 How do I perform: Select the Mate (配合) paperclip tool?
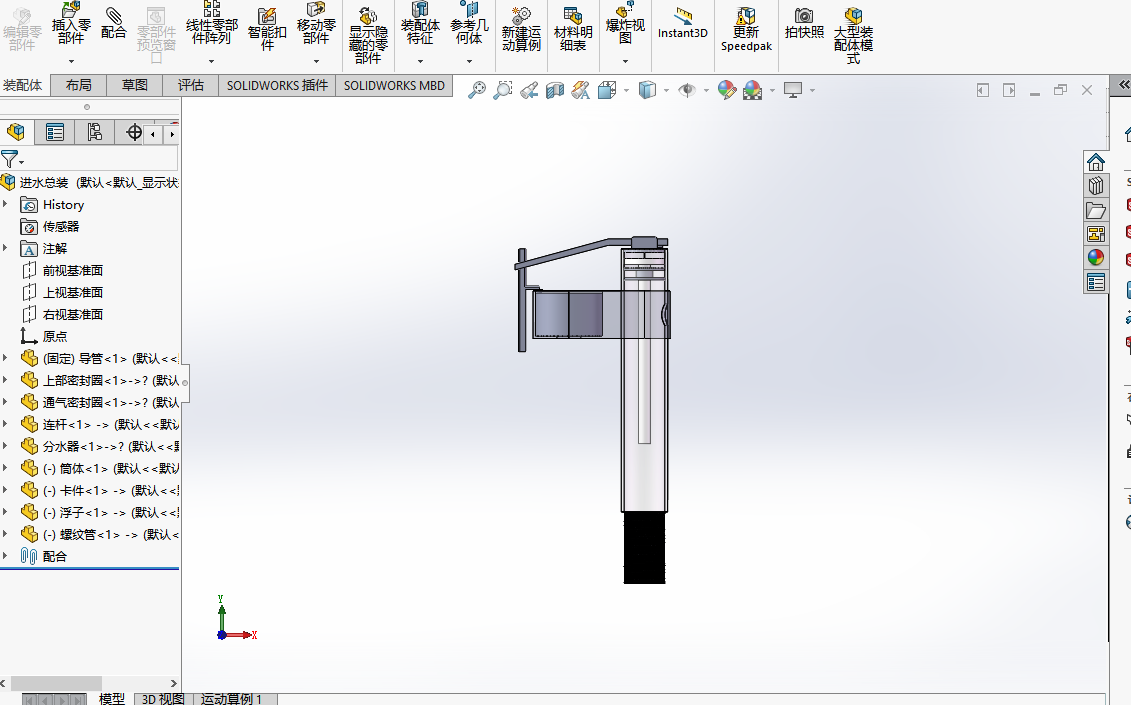tap(113, 24)
